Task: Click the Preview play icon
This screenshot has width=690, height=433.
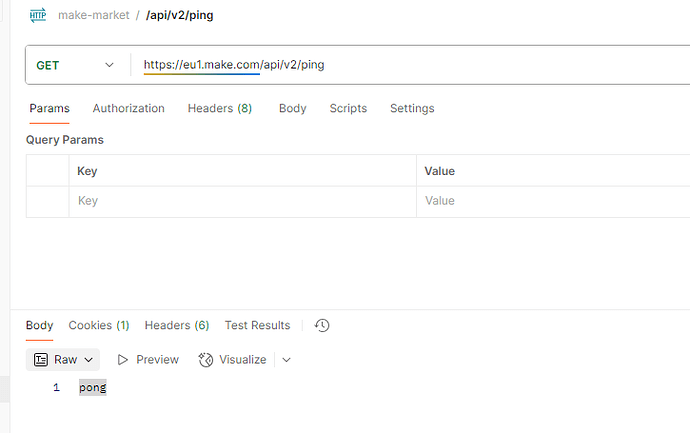Action: [123, 359]
